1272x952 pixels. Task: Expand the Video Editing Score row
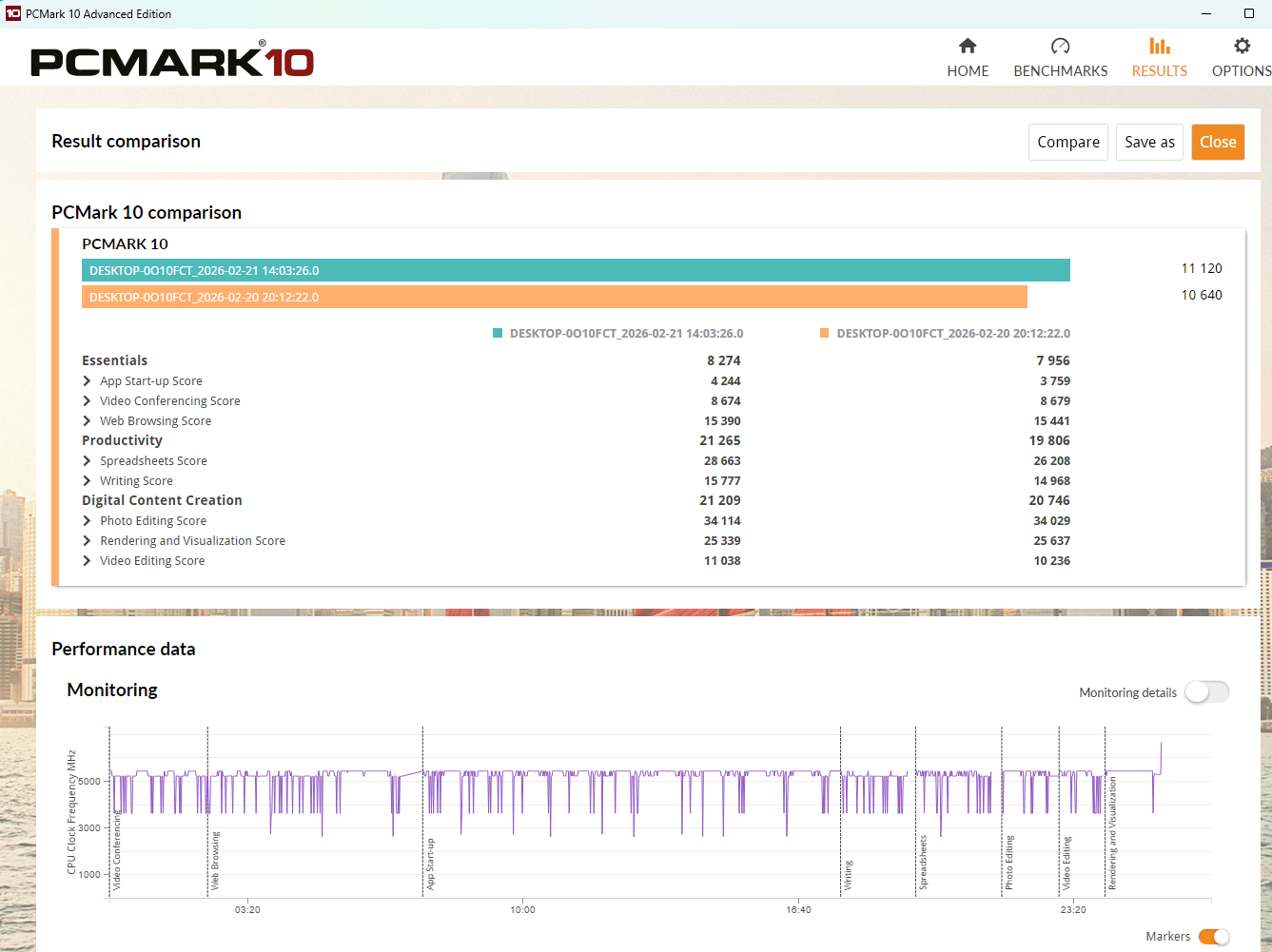tap(87, 561)
